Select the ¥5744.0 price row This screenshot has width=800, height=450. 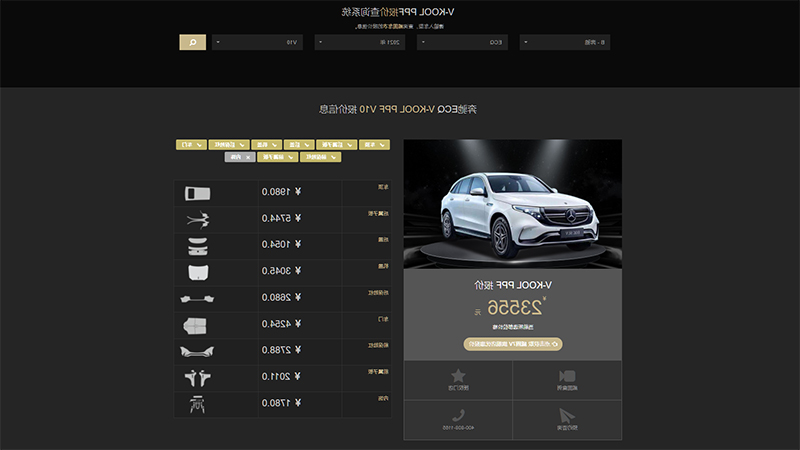click(x=283, y=218)
